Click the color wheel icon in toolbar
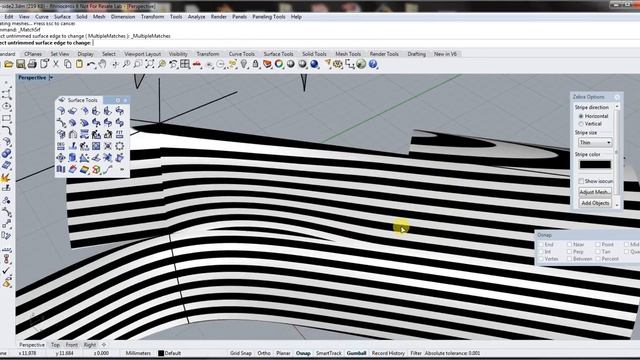640x360 pixels. [279, 64]
